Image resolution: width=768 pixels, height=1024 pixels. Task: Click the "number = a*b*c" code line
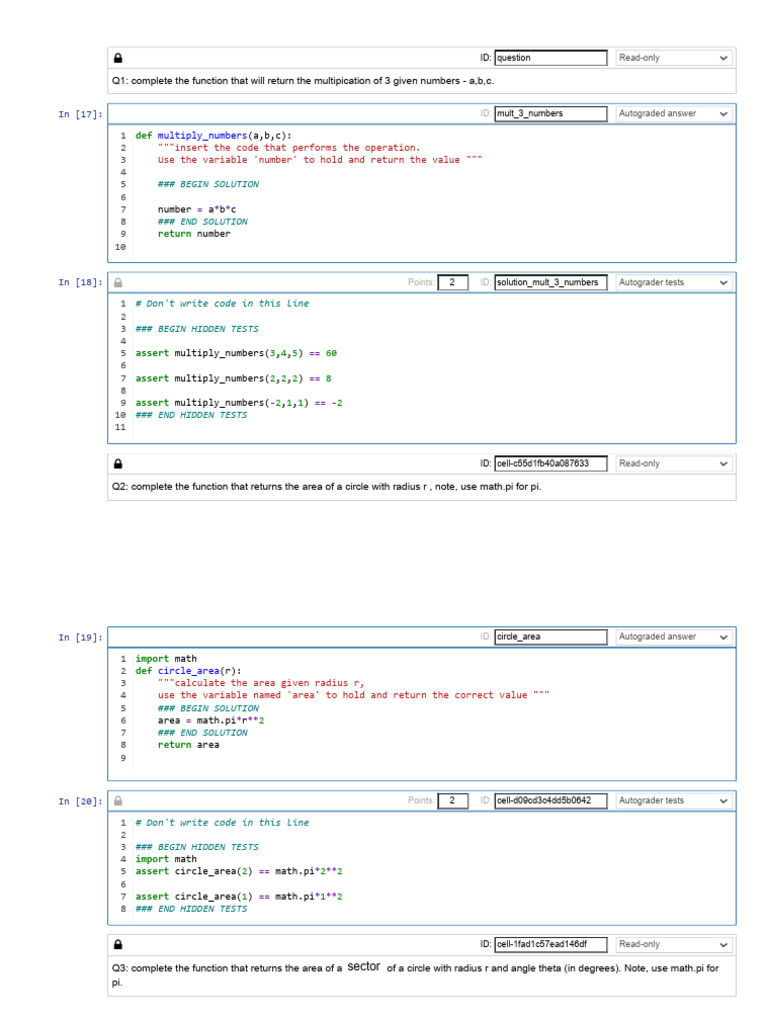(197, 209)
